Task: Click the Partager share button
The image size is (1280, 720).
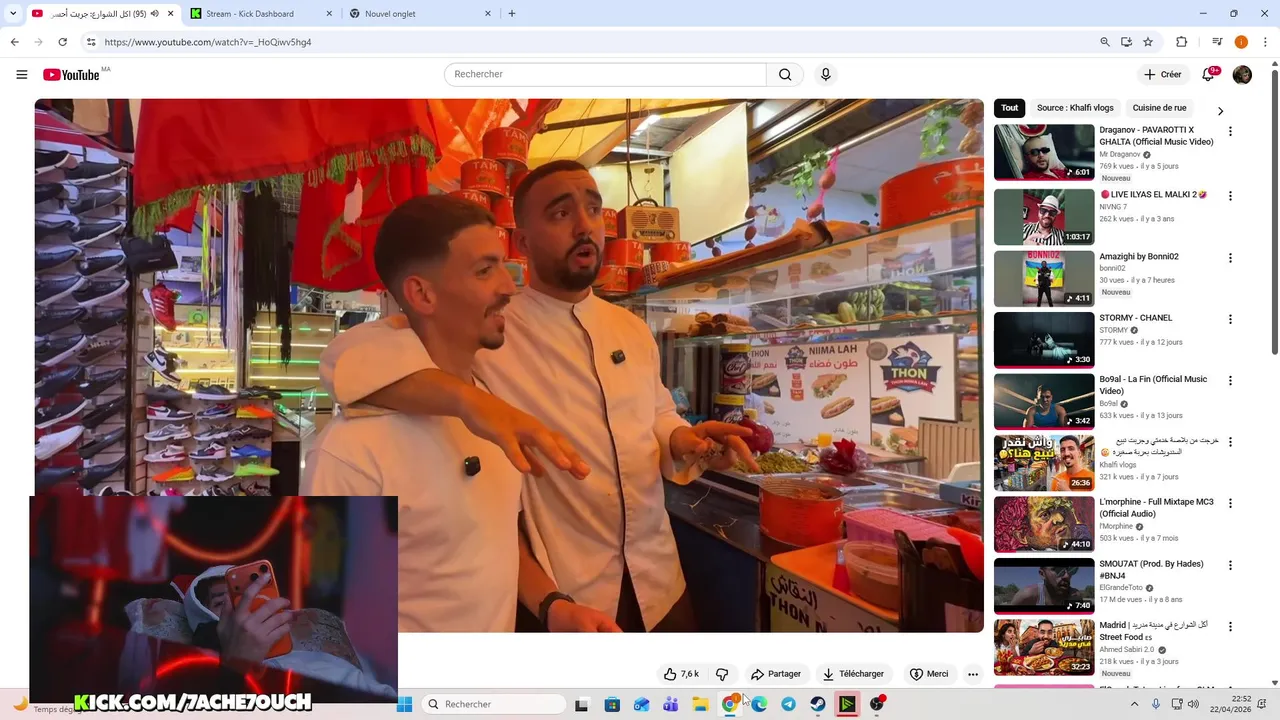Action: tap(776, 674)
